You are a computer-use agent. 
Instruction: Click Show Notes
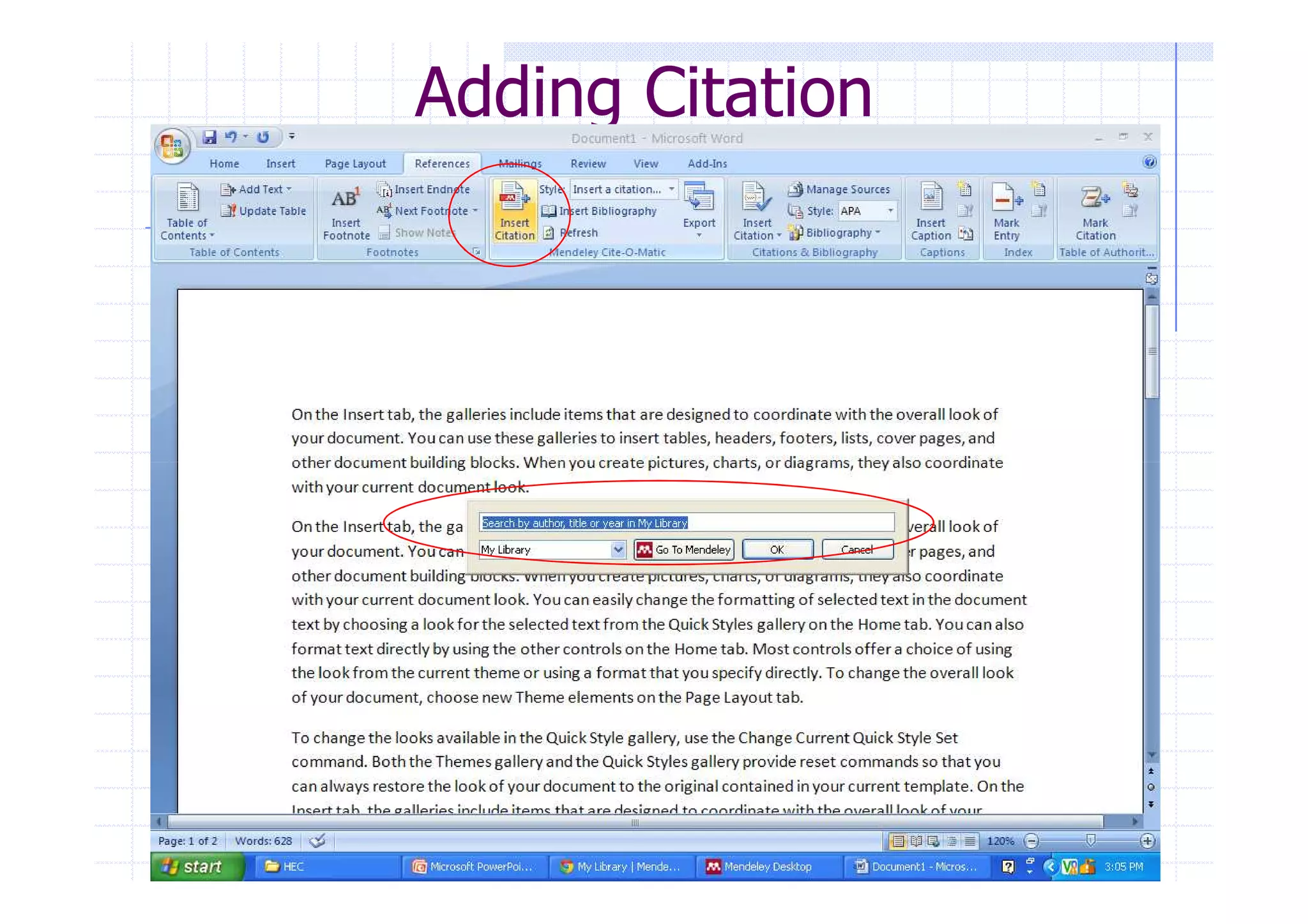point(416,232)
